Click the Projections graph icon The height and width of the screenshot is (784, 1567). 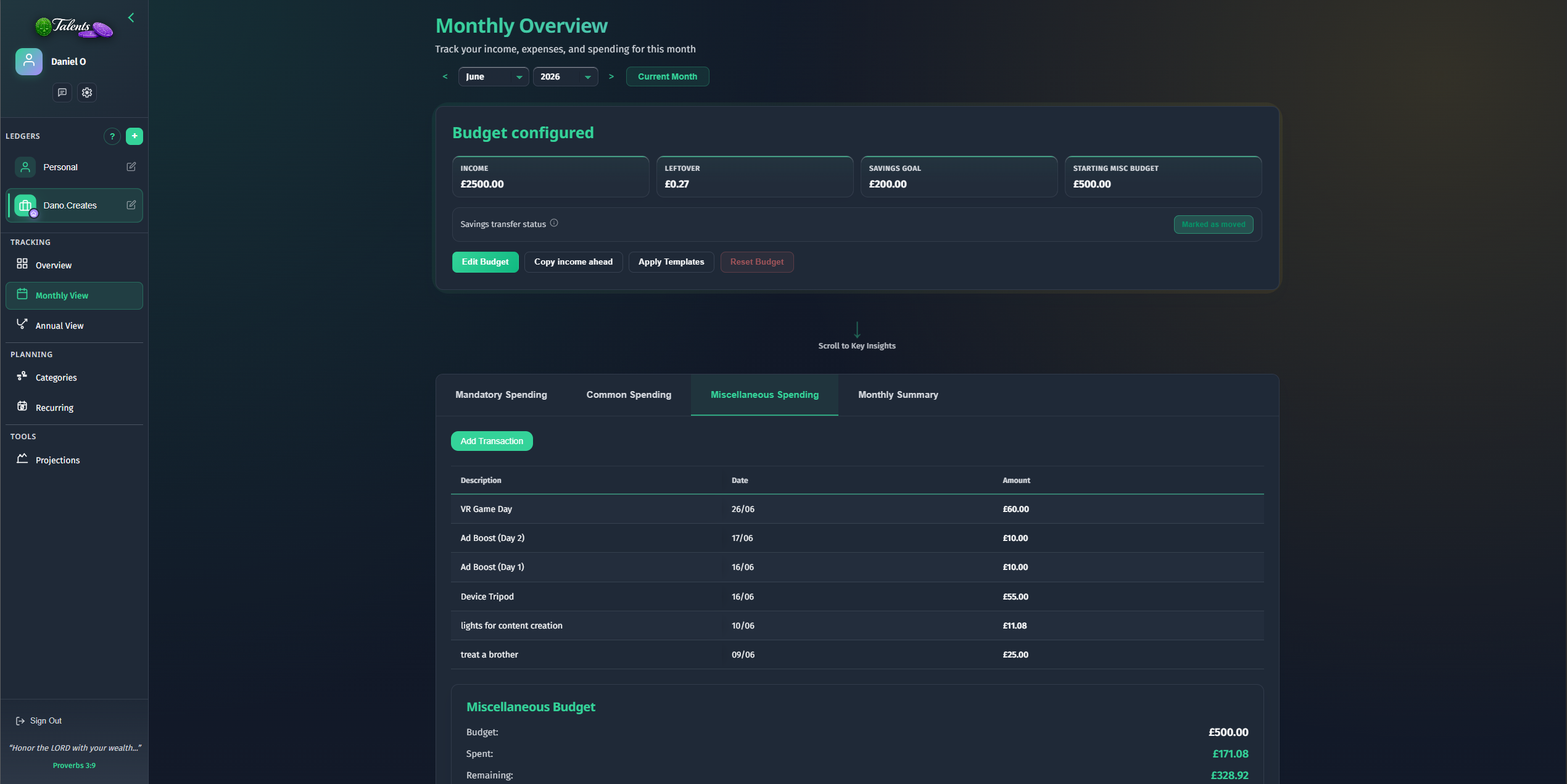22,459
